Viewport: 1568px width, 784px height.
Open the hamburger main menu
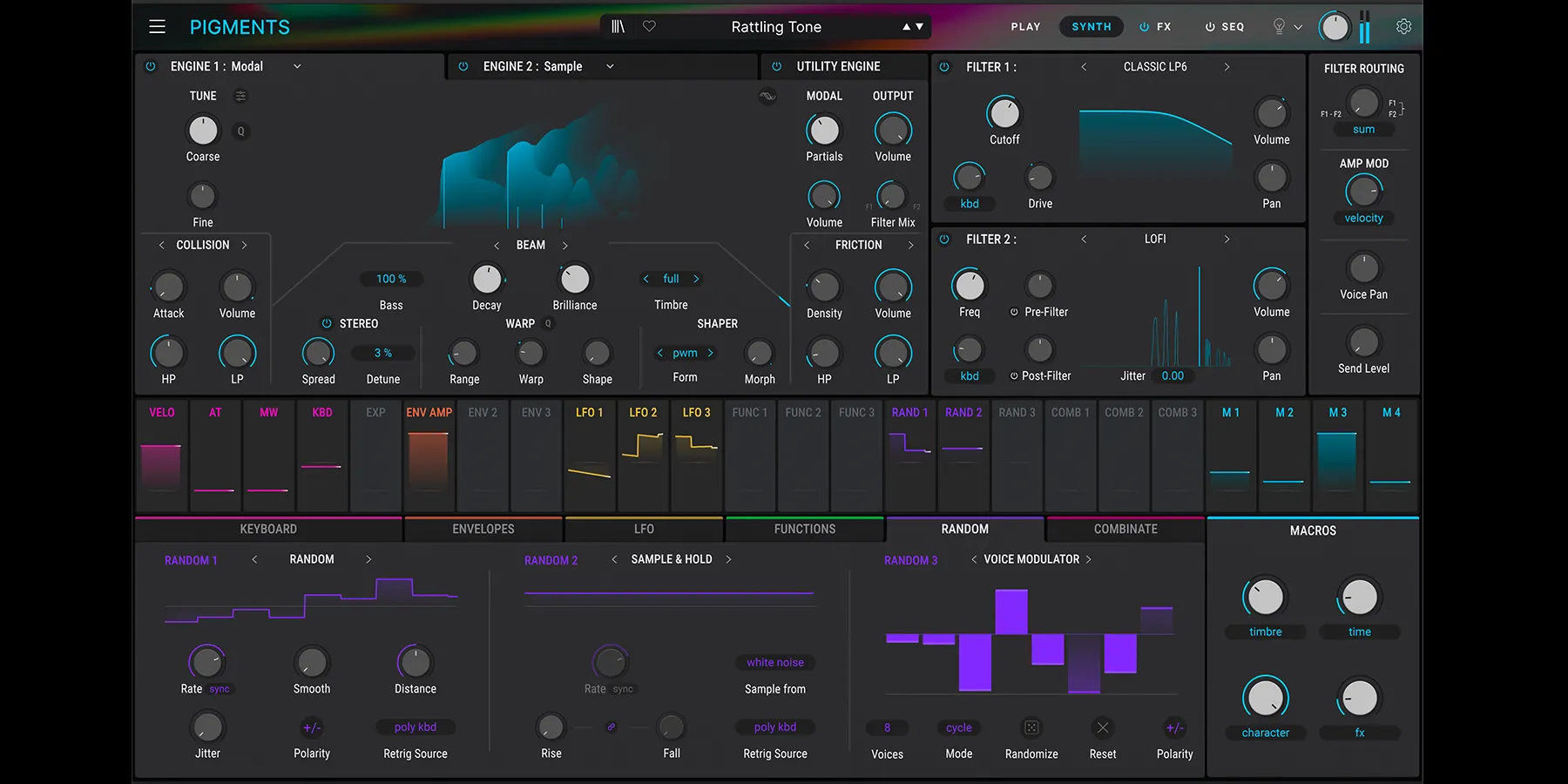tap(157, 27)
